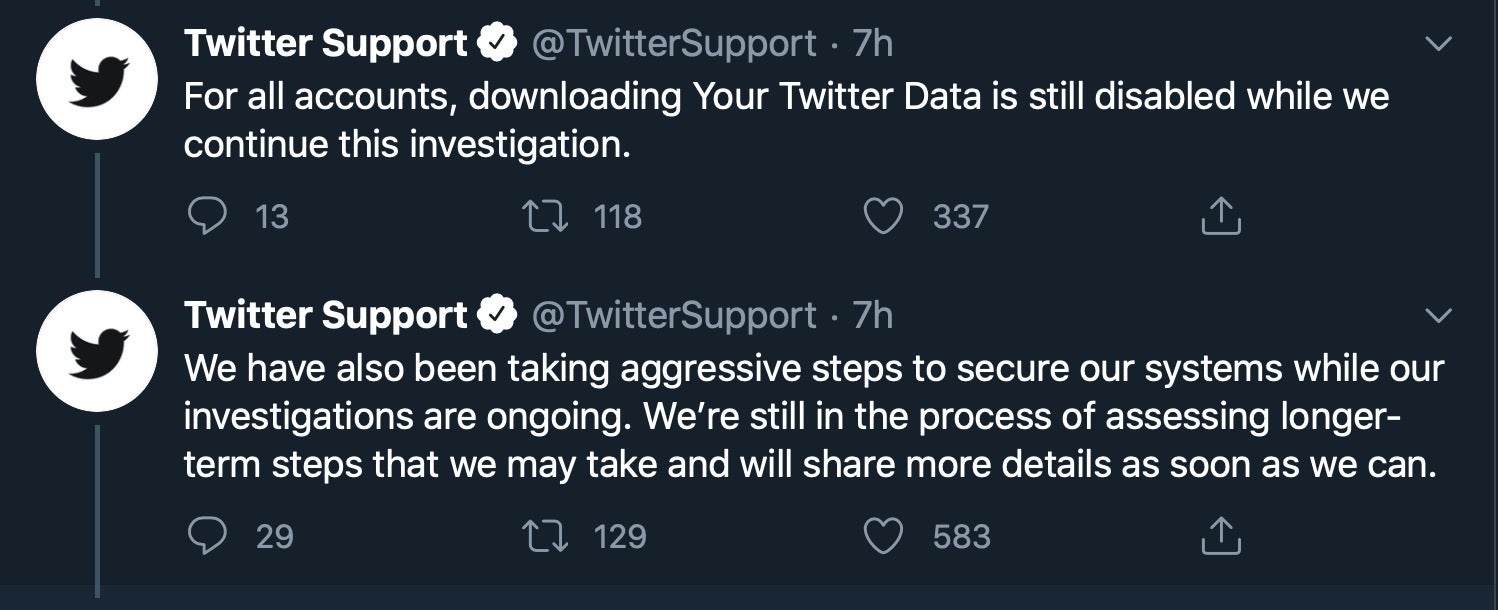Open the 7h timestamp of the Twitter Data tweet
The width and height of the screenshot is (1498, 610).
pos(872,44)
